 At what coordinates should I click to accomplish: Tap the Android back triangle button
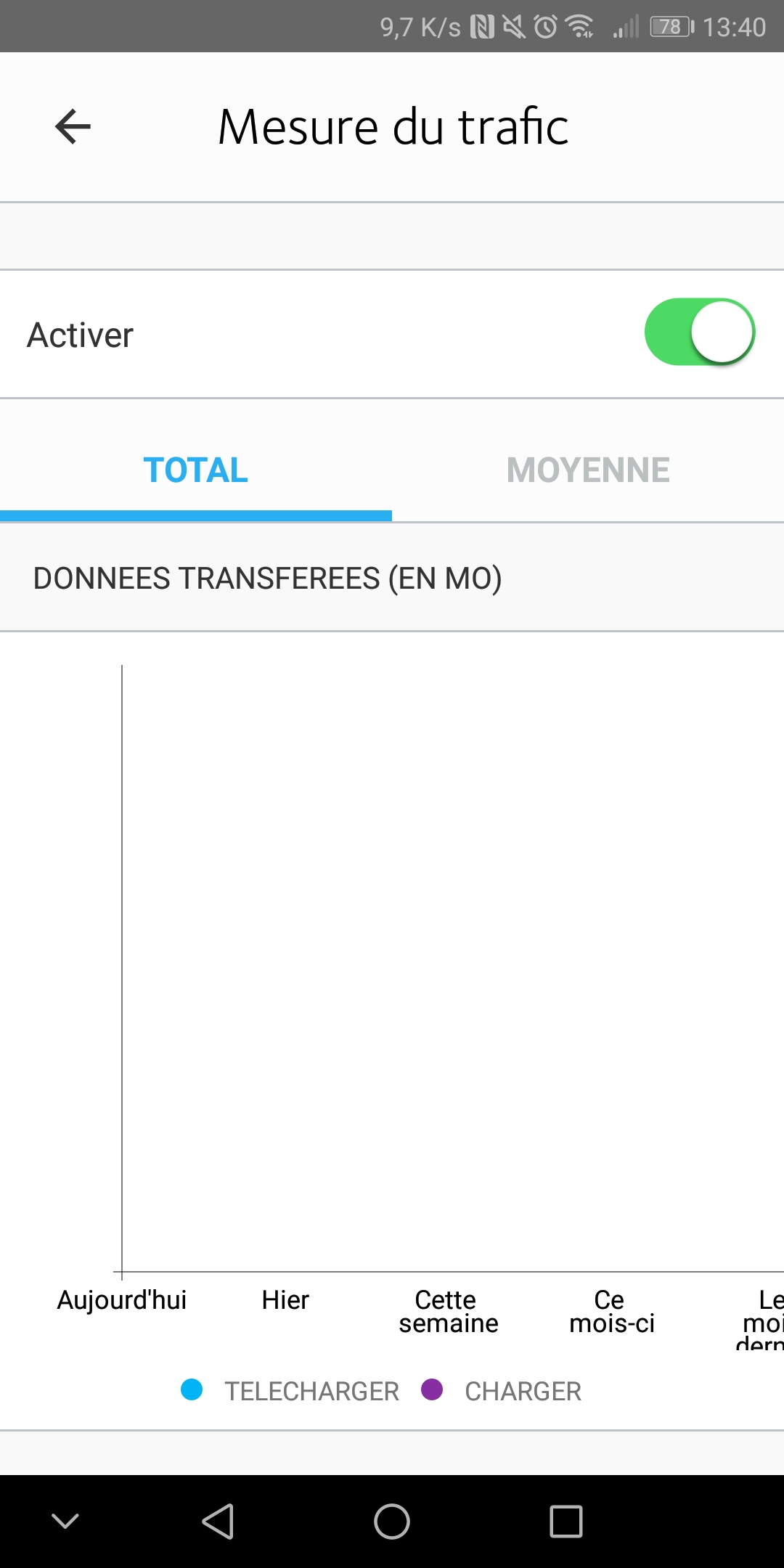[218, 1521]
